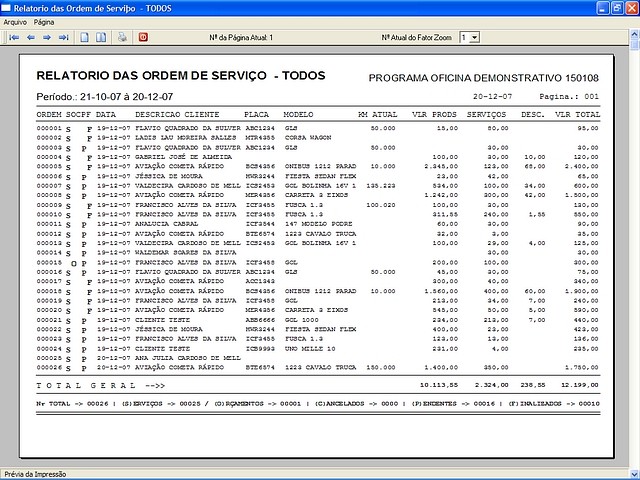Click the SERVIÇOS column header
The width and height of the screenshot is (640, 480).
(x=487, y=115)
